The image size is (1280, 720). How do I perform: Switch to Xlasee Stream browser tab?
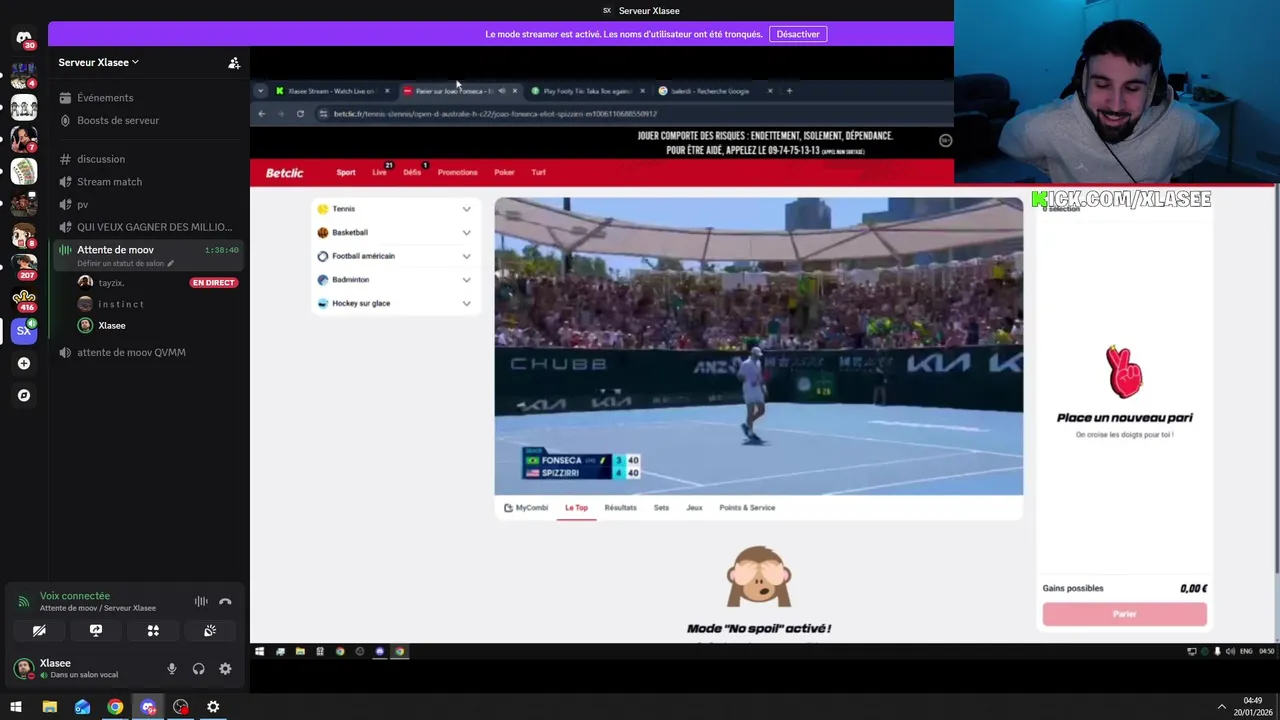[332, 91]
